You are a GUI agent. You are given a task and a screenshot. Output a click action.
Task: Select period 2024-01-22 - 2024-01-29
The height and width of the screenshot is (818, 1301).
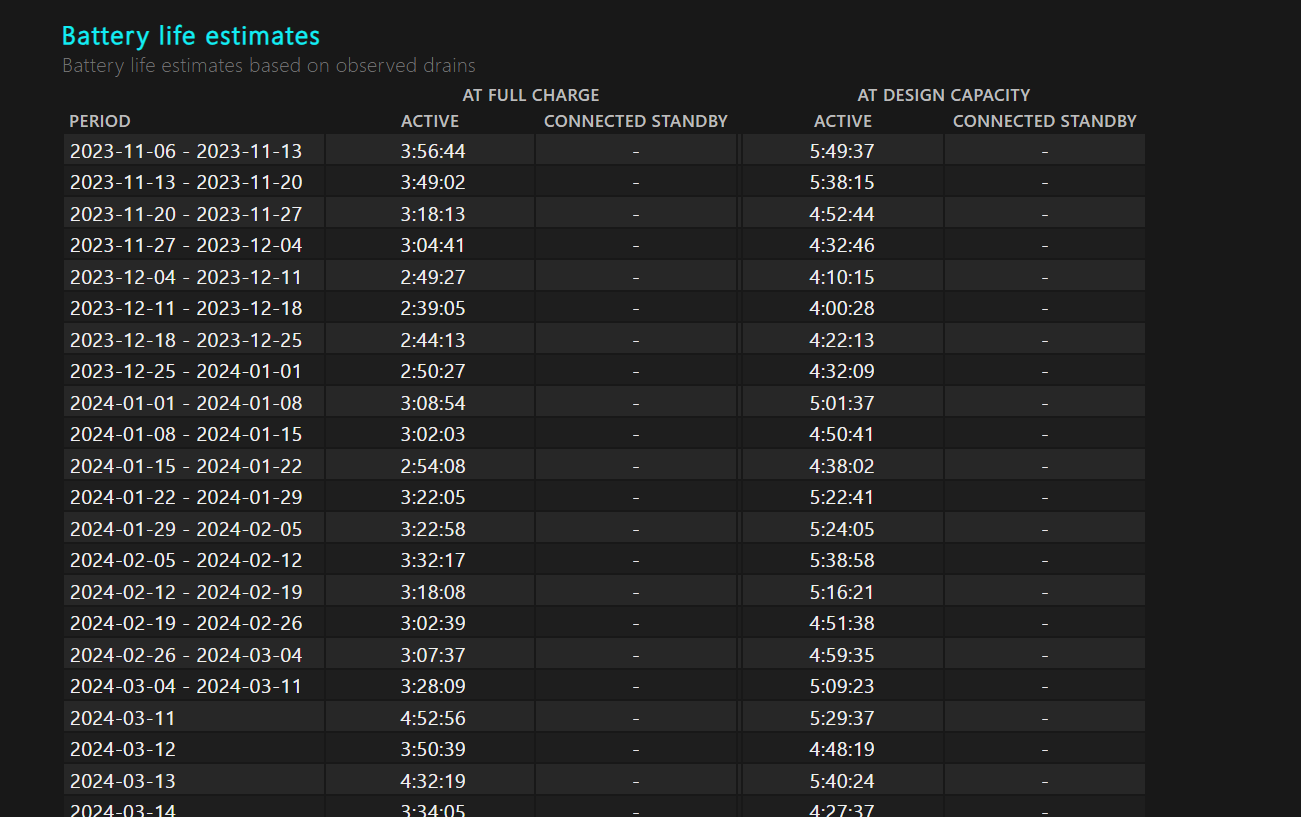point(186,497)
